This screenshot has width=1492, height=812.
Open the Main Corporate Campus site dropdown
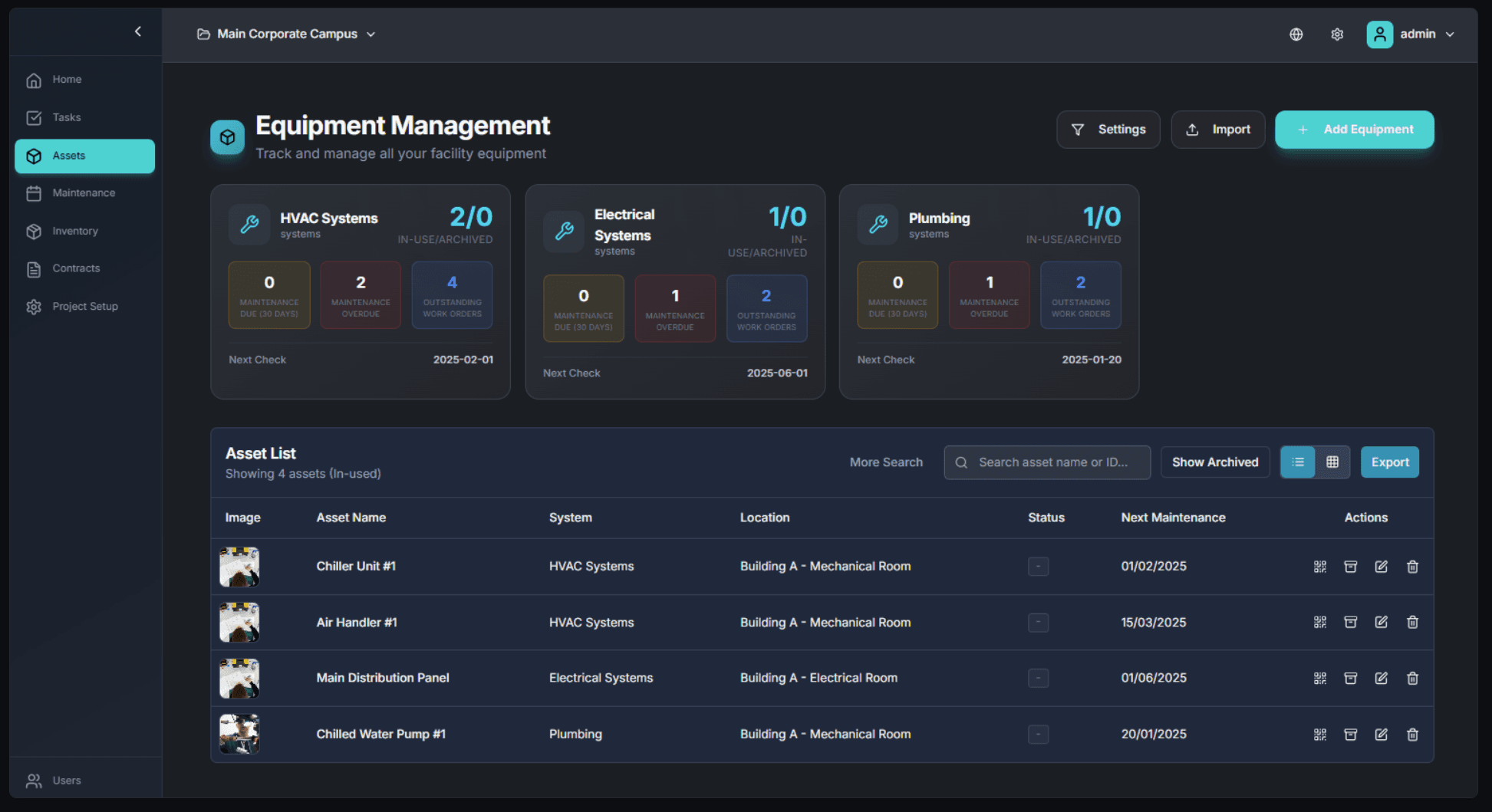286,34
